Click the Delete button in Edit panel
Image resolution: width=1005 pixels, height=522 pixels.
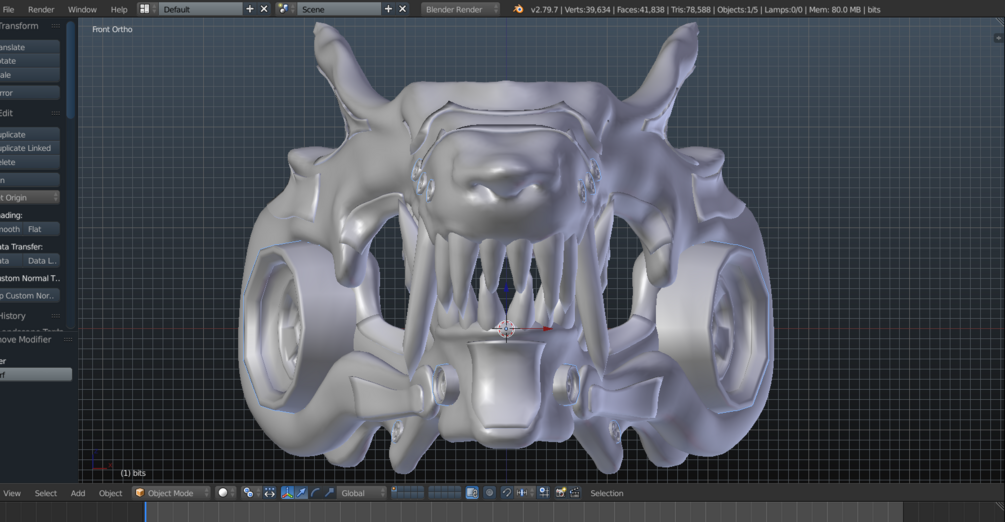coord(29,162)
